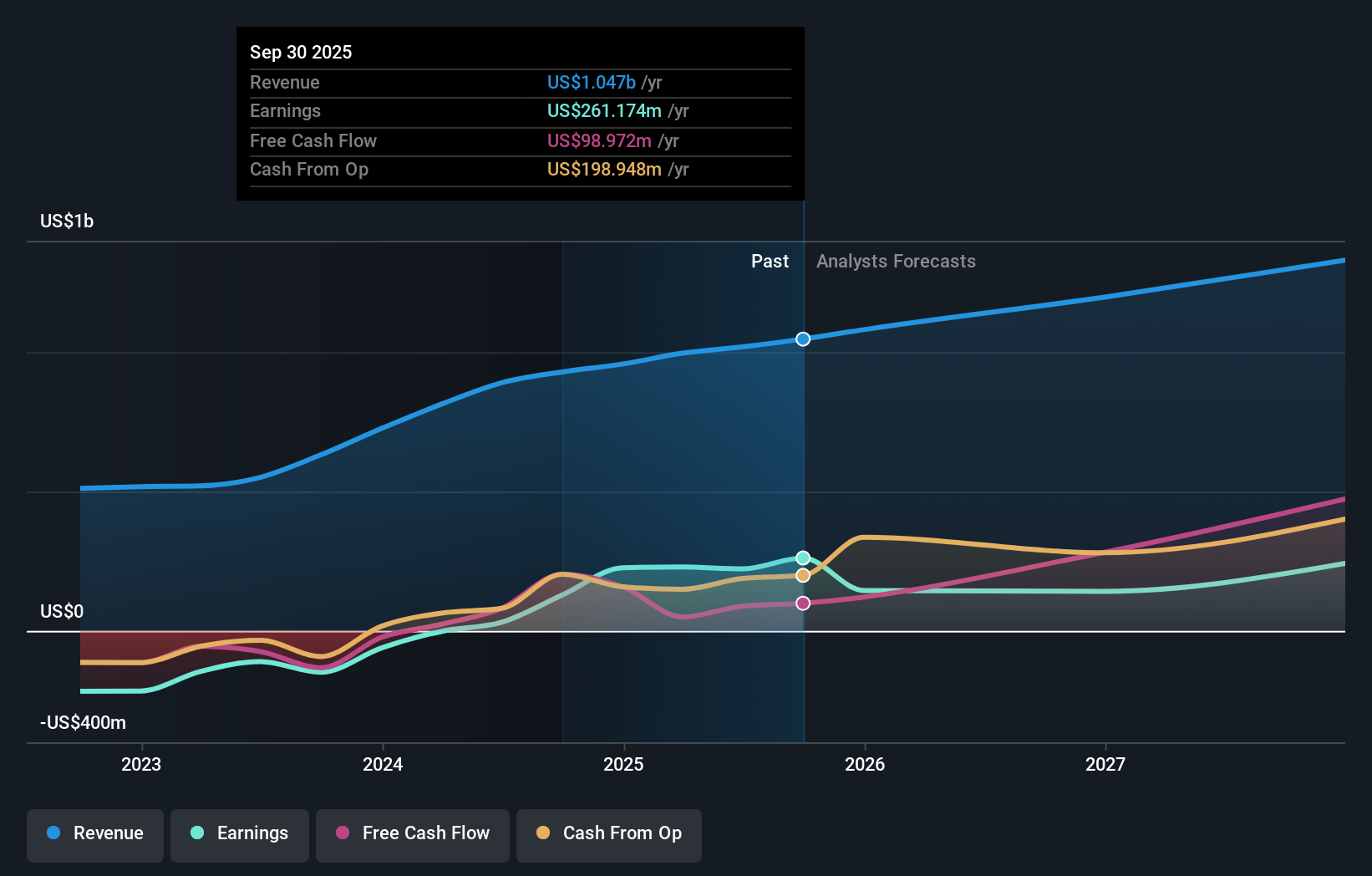Select the Cash From Op data point marker

(x=802, y=575)
